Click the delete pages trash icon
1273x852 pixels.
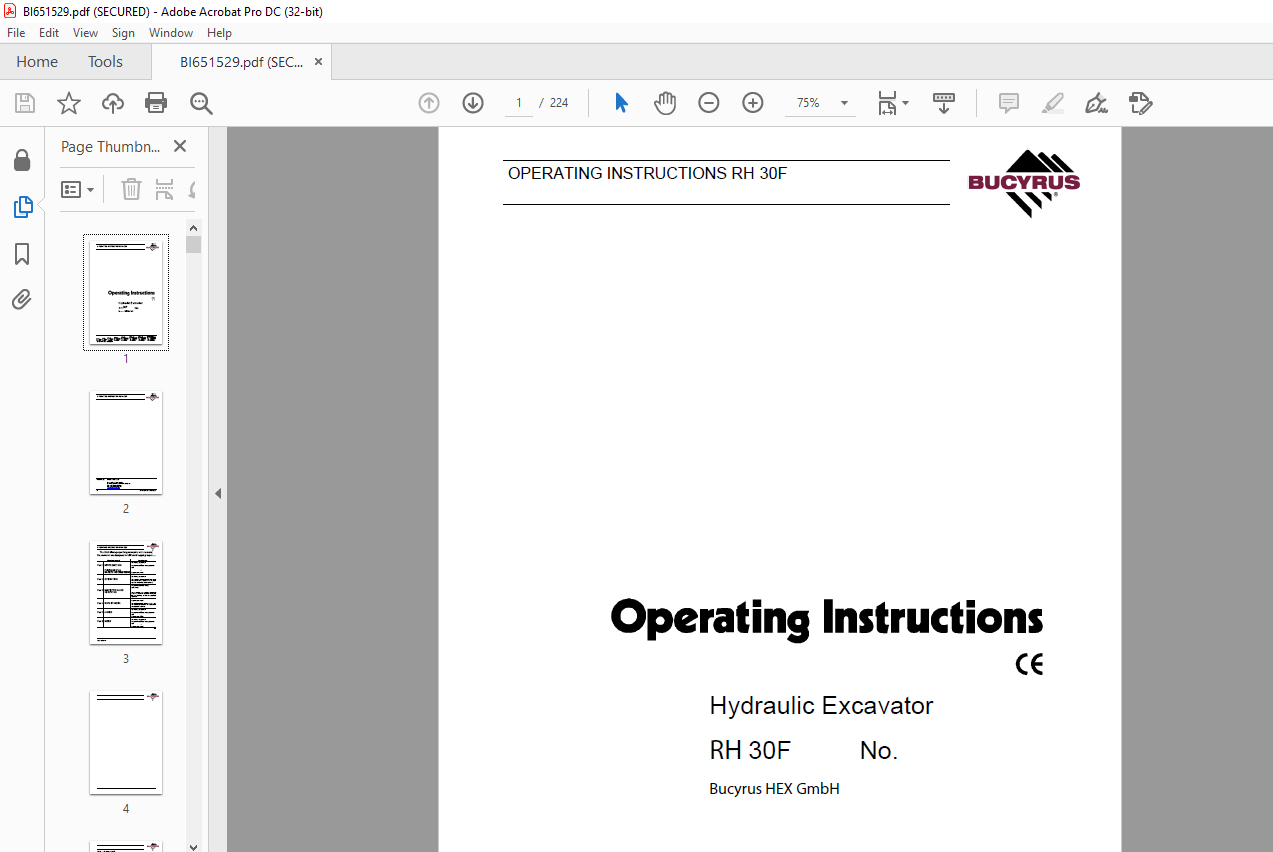click(132, 189)
